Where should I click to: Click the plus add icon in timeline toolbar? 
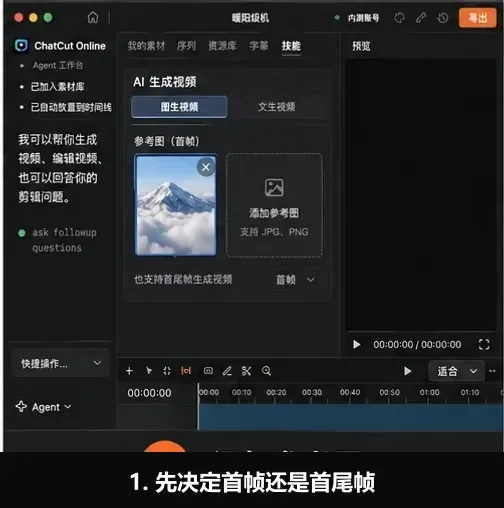[129, 371]
